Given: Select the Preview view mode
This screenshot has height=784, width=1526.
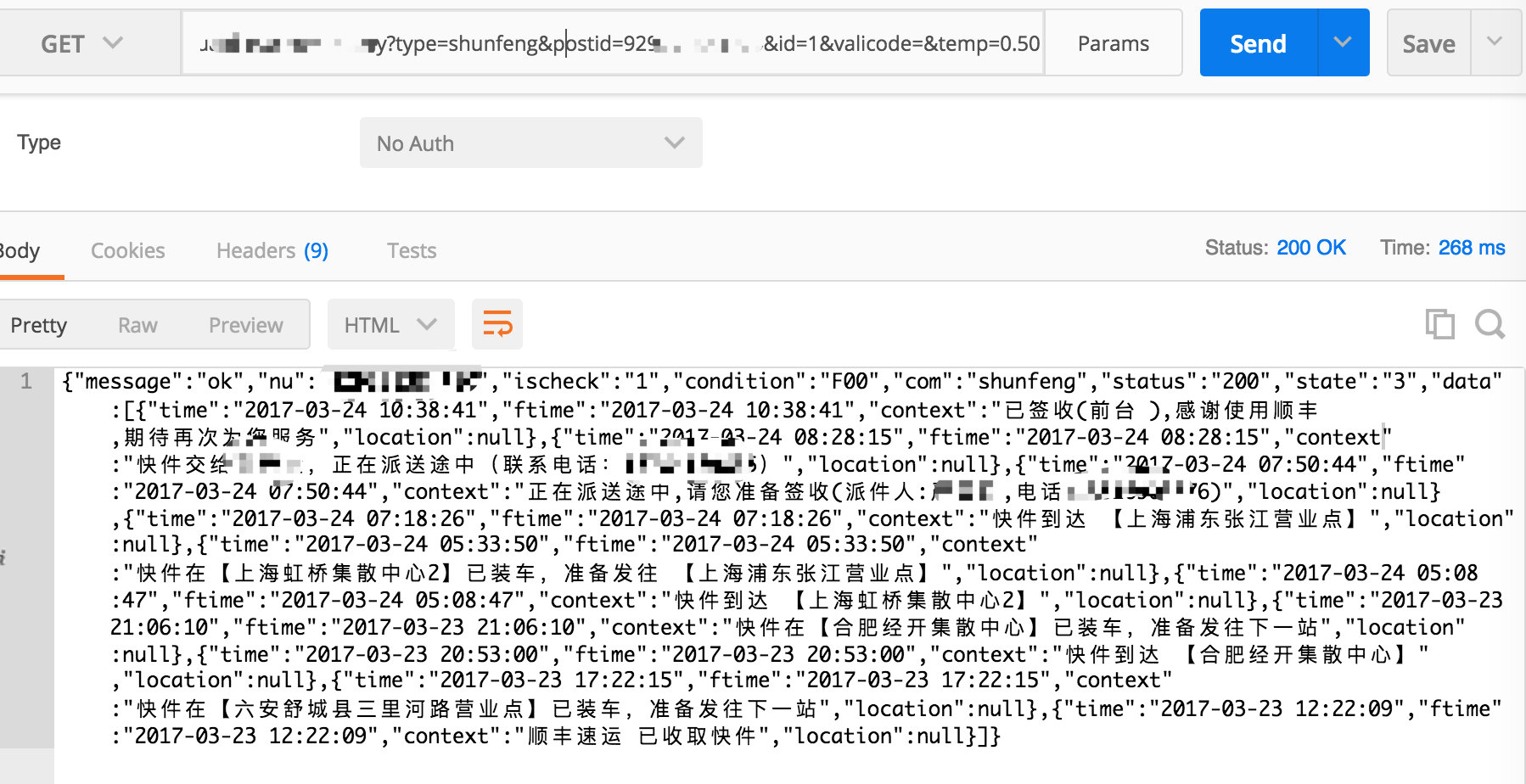Looking at the screenshot, I should [x=246, y=325].
